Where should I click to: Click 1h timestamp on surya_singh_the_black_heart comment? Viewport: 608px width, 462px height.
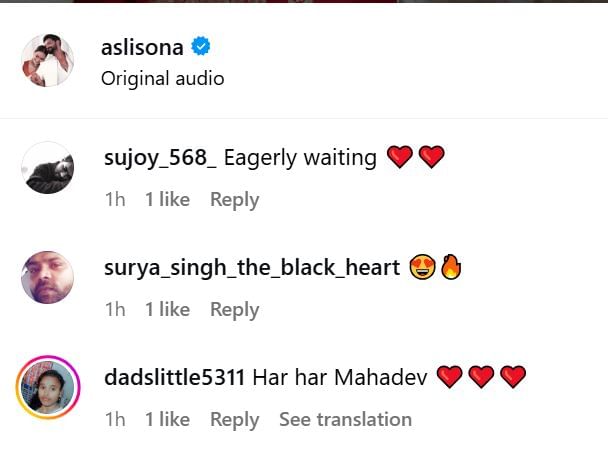(115, 309)
